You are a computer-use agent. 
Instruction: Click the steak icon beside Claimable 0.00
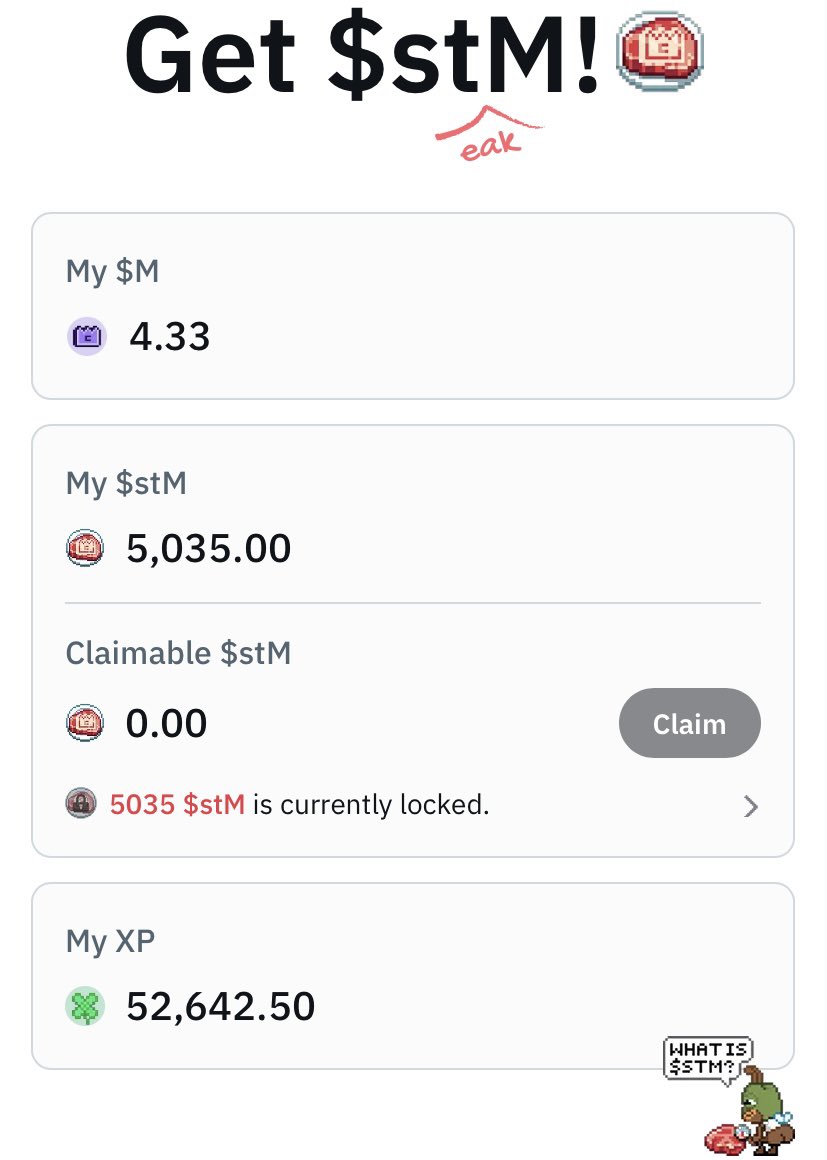pyautogui.click(x=85, y=723)
